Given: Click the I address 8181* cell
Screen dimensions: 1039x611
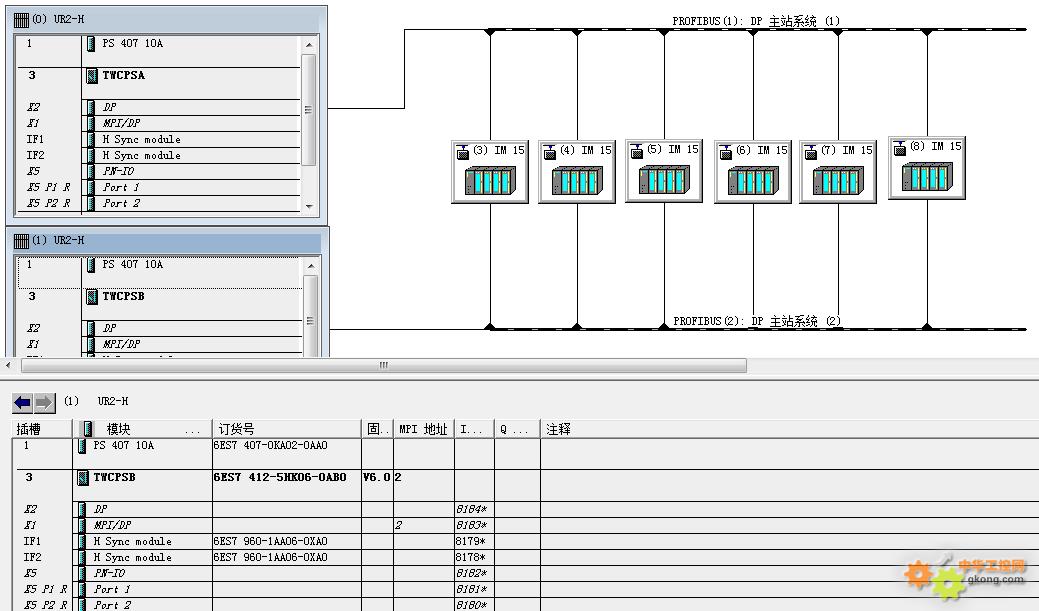Looking at the screenshot, I should click(x=472, y=589).
